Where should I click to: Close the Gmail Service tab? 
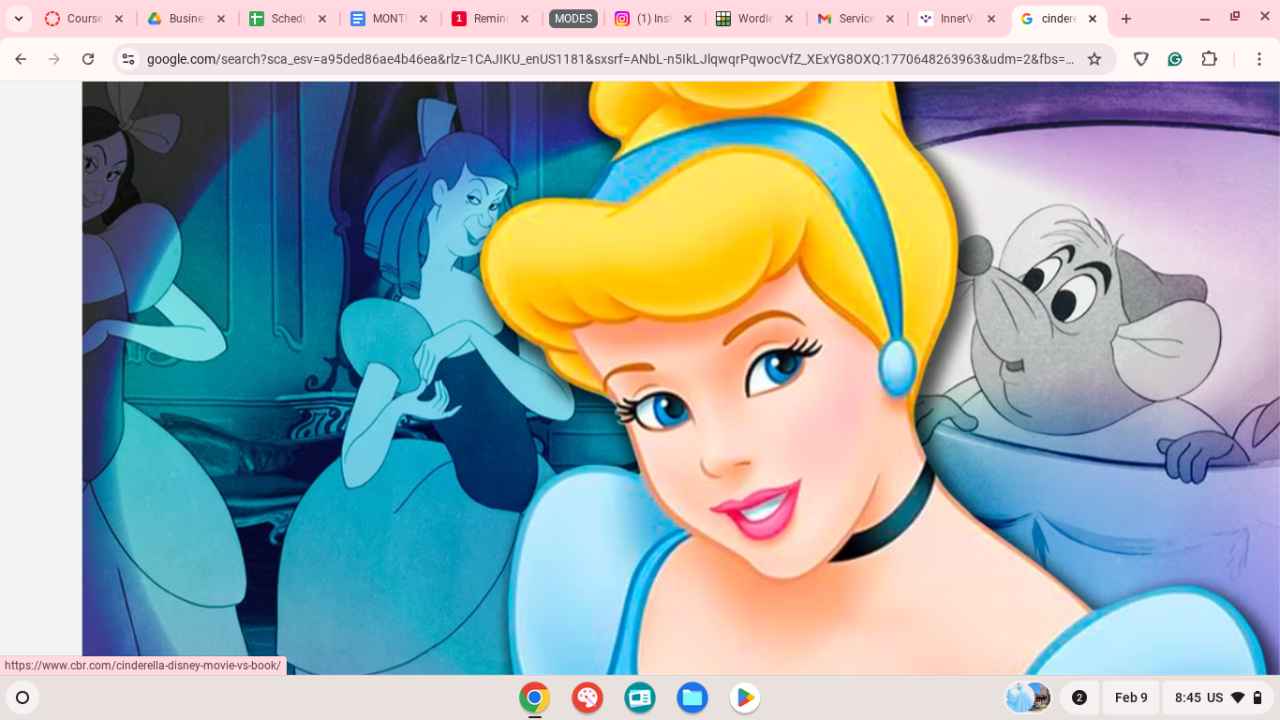890,19
